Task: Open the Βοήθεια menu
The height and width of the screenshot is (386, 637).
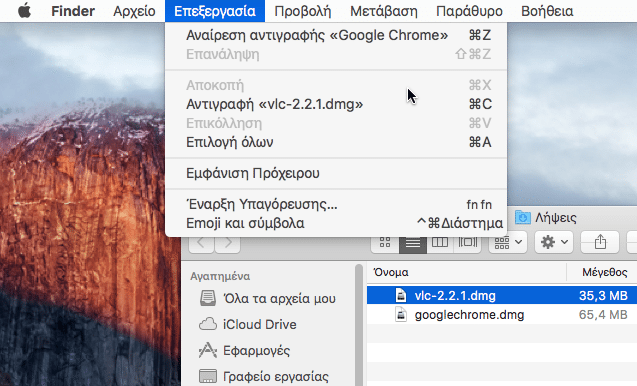Action: click(547, 11)
